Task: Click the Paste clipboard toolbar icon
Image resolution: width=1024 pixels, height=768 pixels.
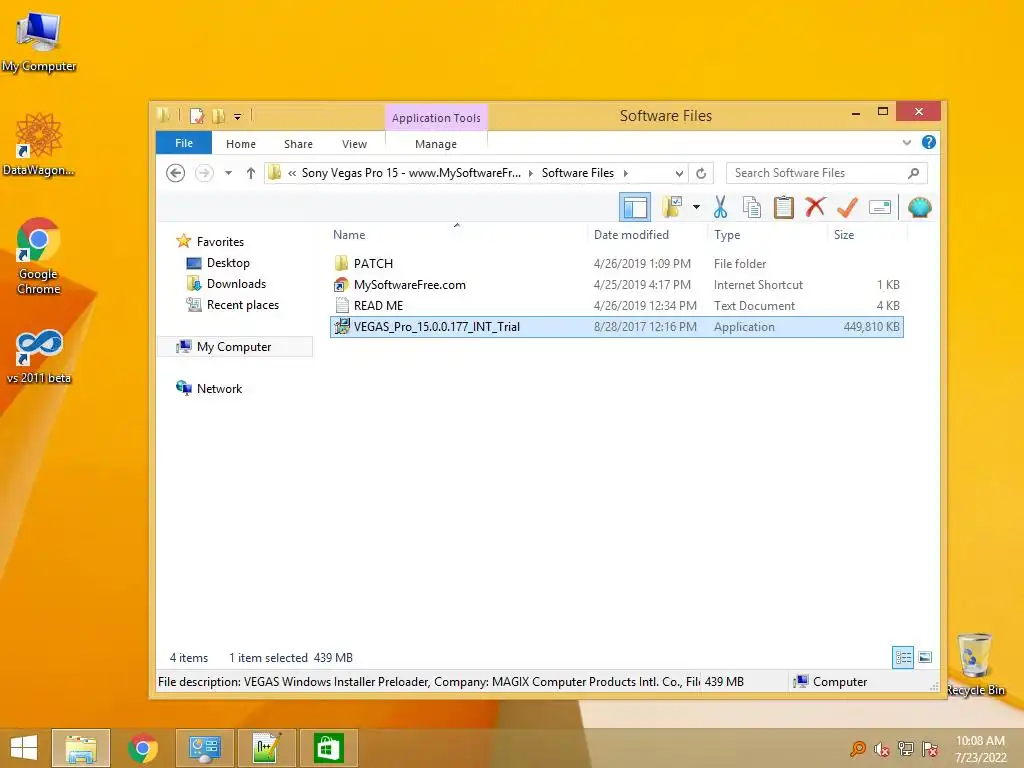Action: tap(783, 207)
